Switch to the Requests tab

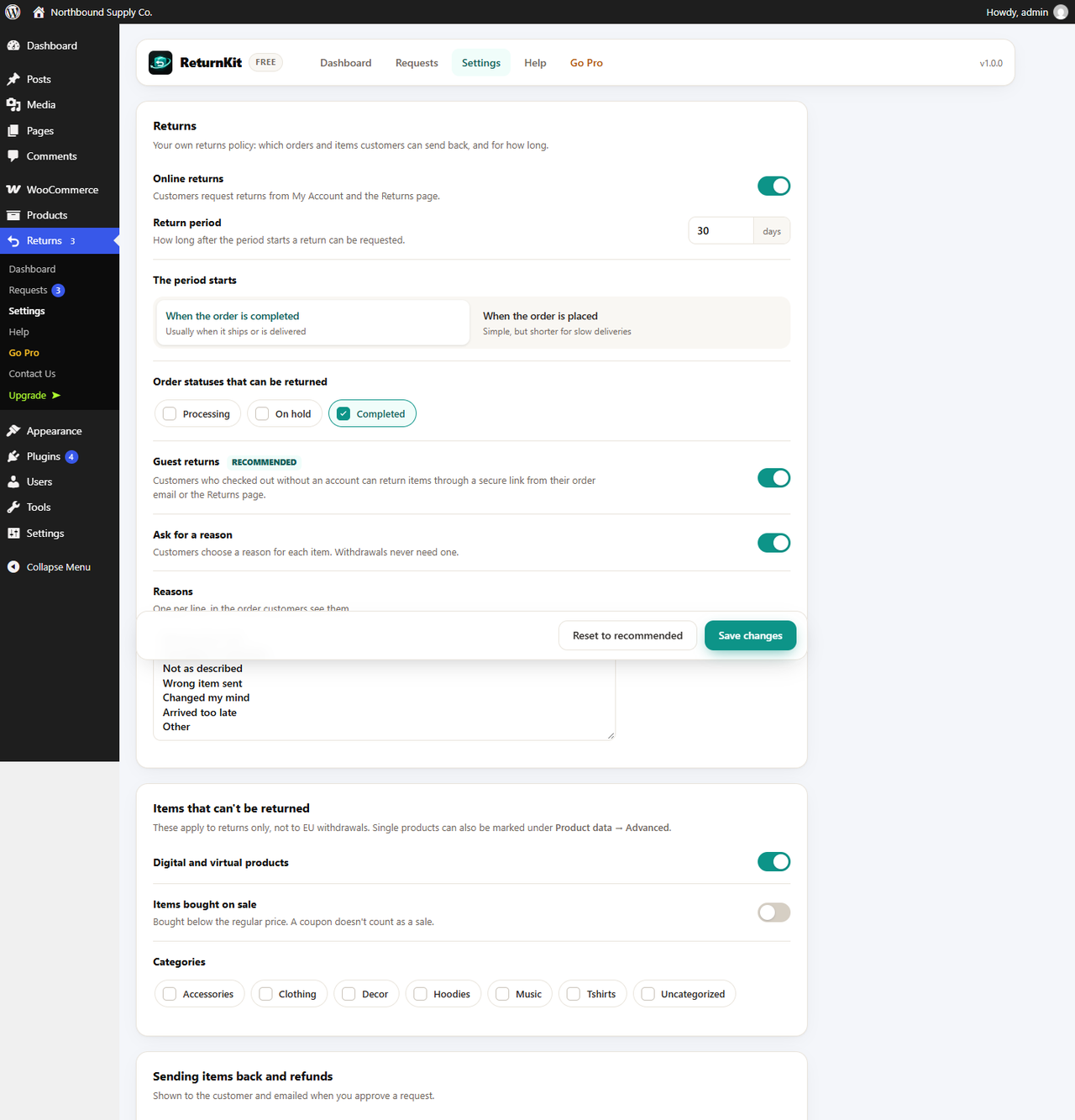pos(417,63)
